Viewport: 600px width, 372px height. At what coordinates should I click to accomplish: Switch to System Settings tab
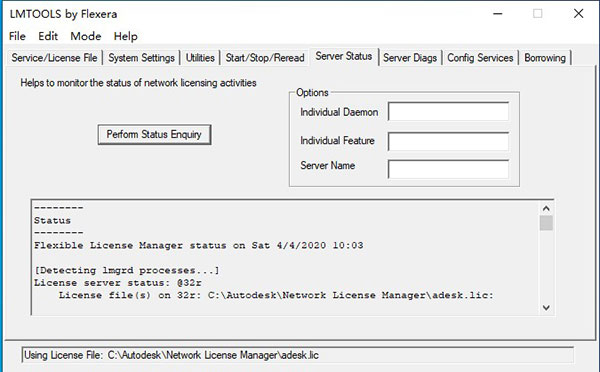pos(141,58)
